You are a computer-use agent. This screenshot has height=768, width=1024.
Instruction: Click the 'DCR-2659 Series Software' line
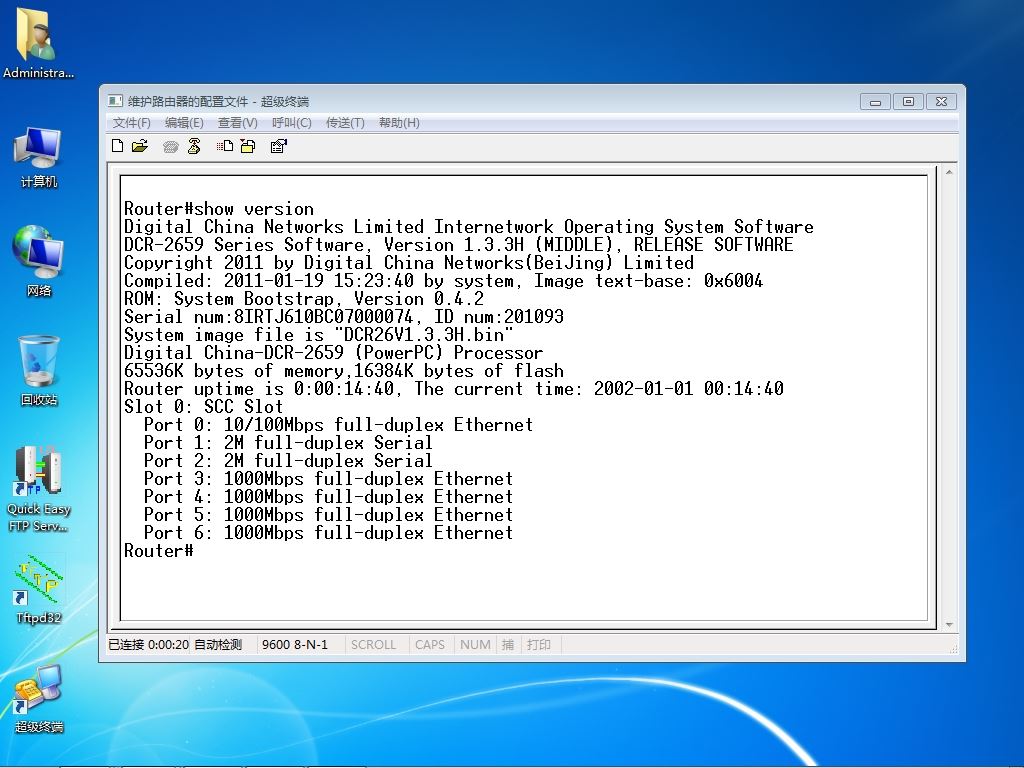tap(458, 245)
